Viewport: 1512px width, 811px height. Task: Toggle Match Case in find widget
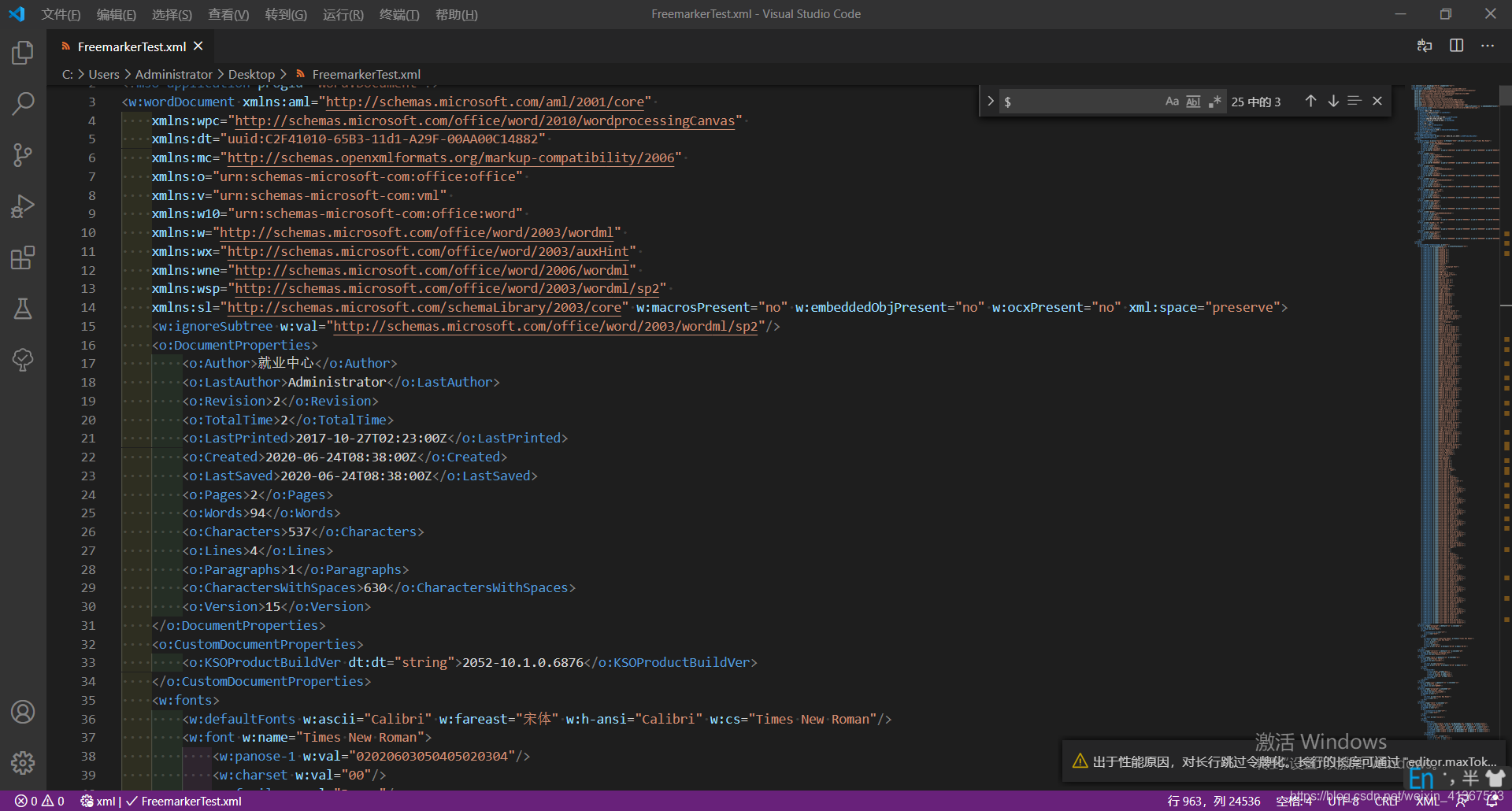pos(1172,102)
